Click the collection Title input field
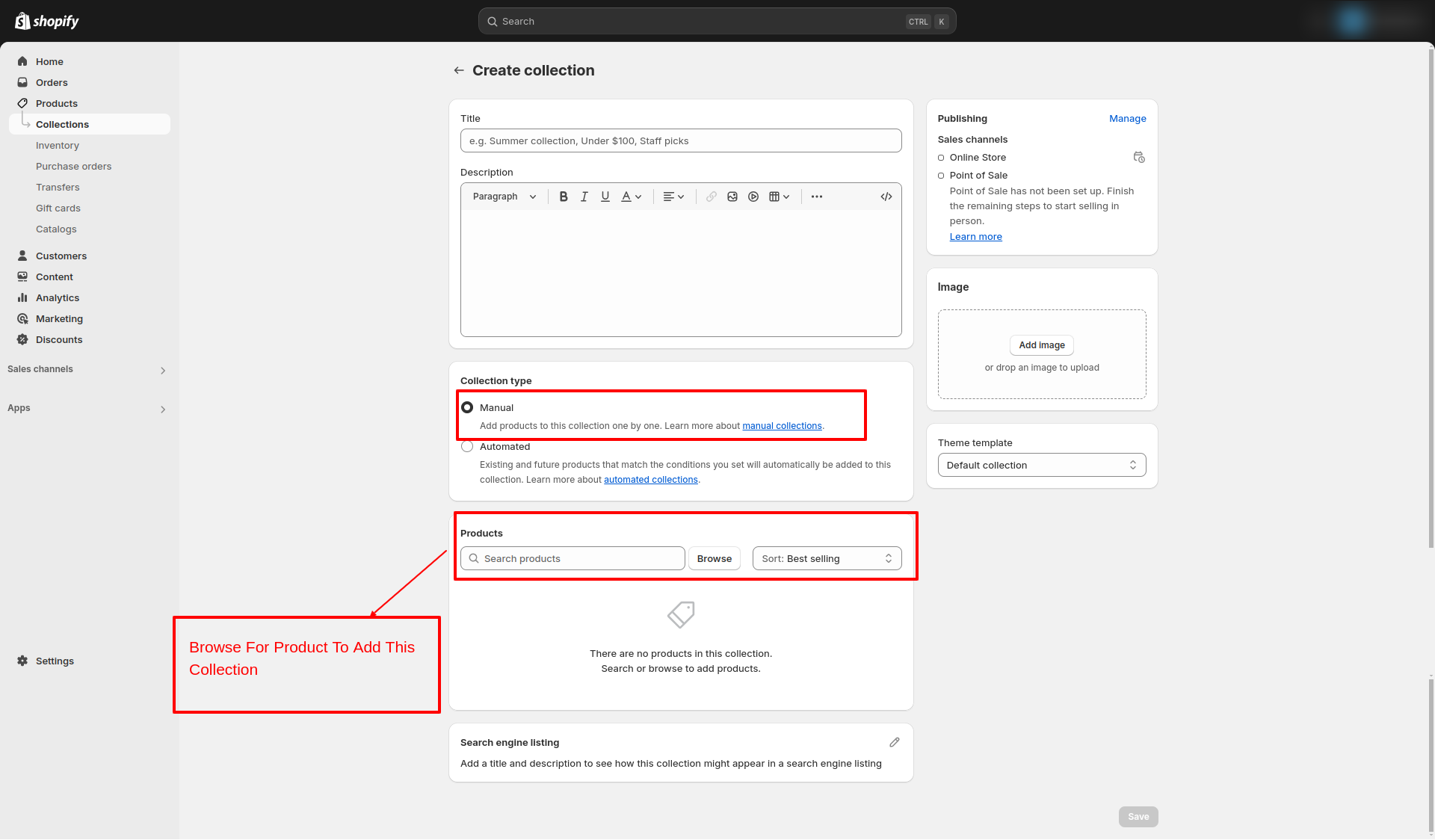The width and height of the screenshot is (1435, 840). pyautogui.click(x=681, y=140)
